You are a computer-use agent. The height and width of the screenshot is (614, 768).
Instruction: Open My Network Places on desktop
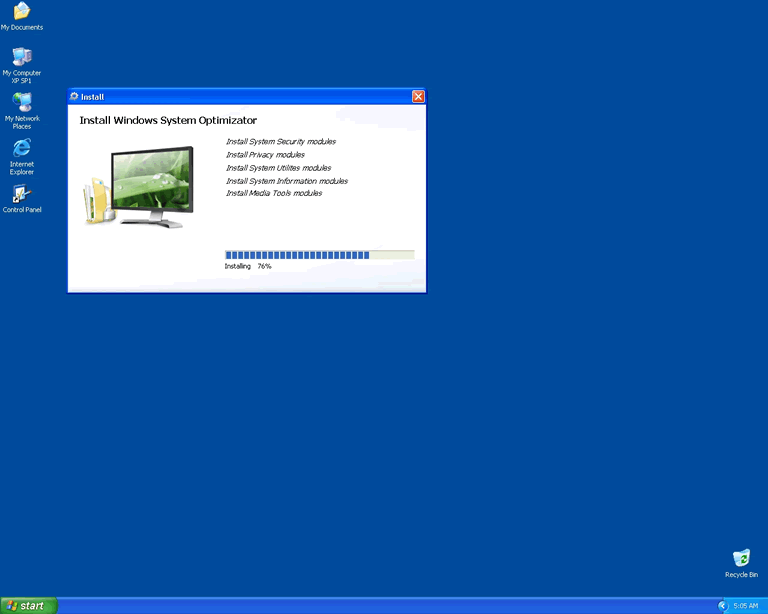[21, 102]
